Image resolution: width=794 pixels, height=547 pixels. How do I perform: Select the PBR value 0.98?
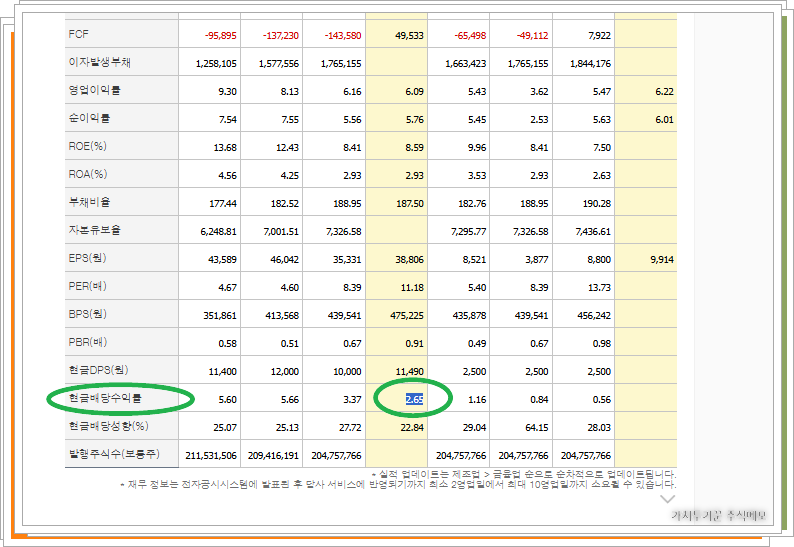602,343
